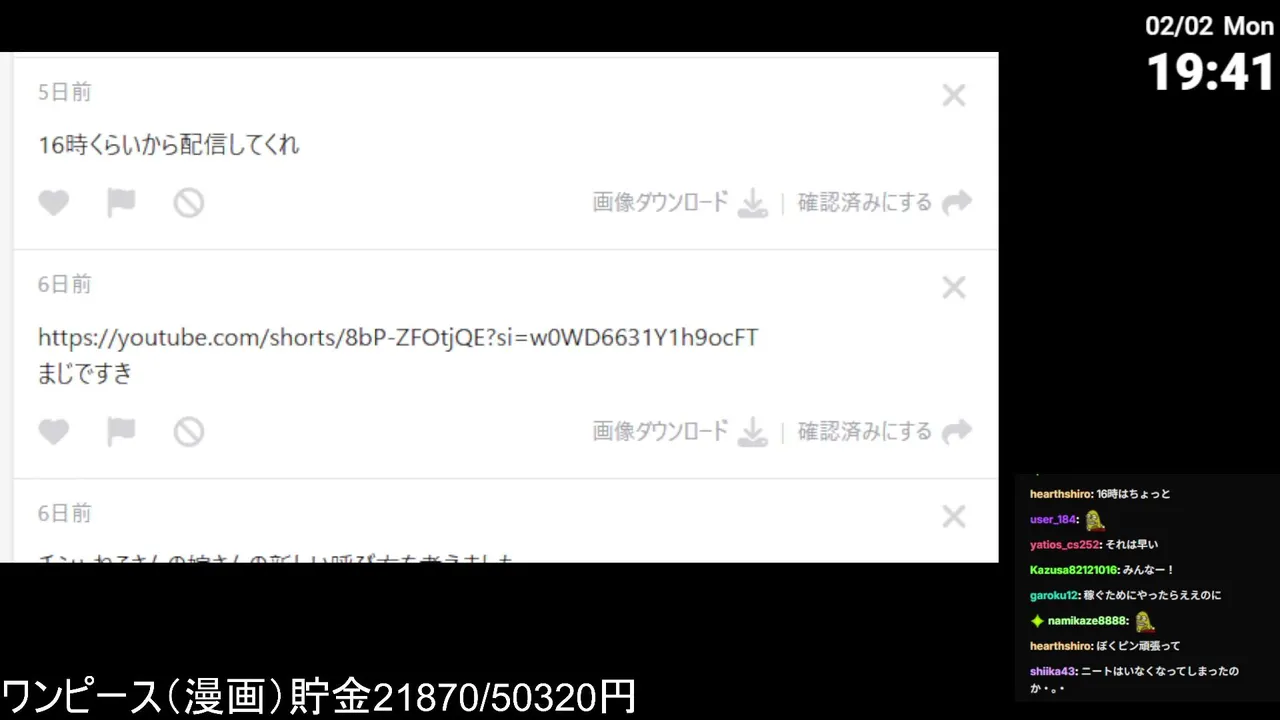Mark the まじですき message as 確認済みにする

click(x=865, y=431)
